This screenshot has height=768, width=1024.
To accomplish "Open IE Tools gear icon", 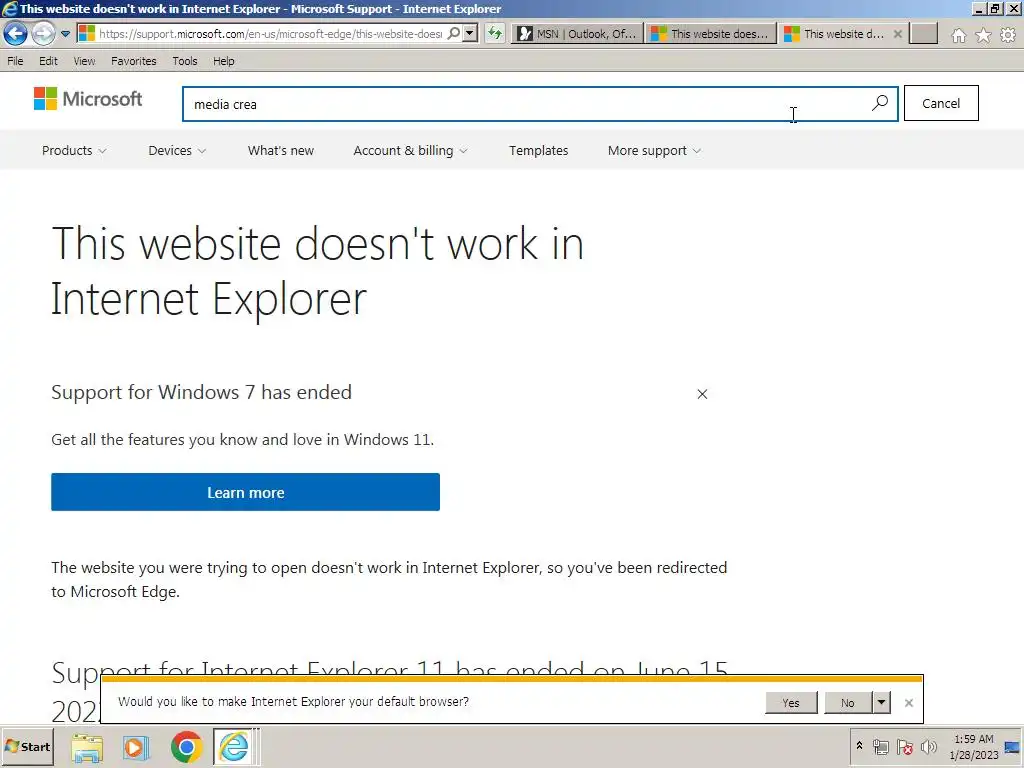I will (x=1008, y=35).
